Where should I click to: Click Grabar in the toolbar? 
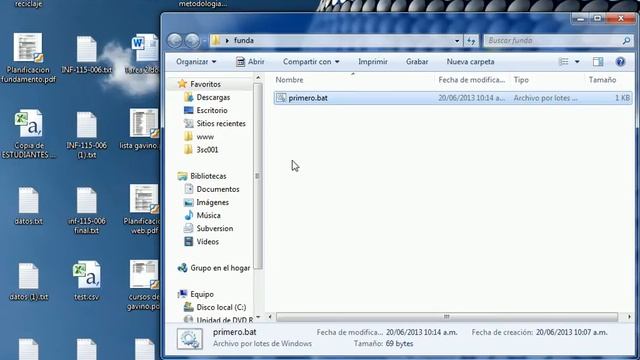coord(417,62)
